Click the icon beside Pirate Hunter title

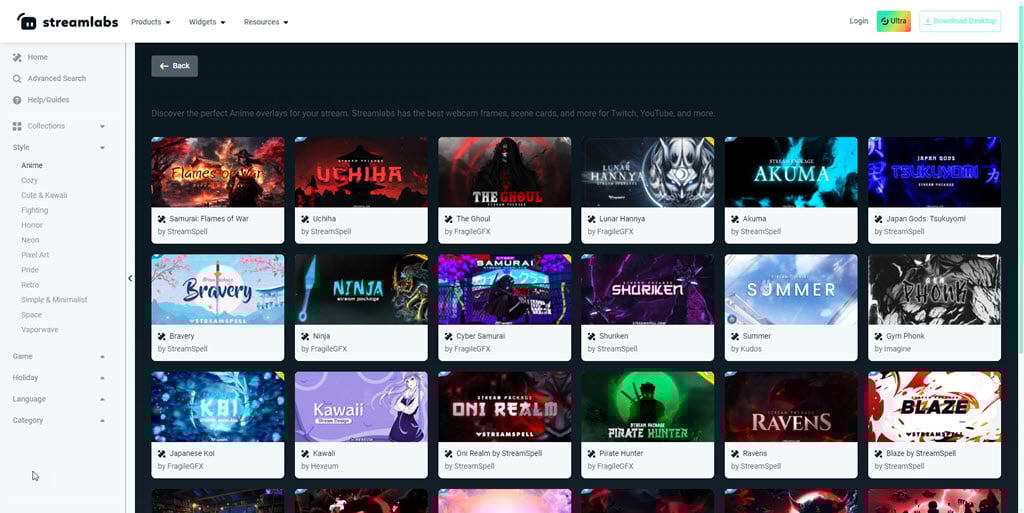click(x=592, y=454)
